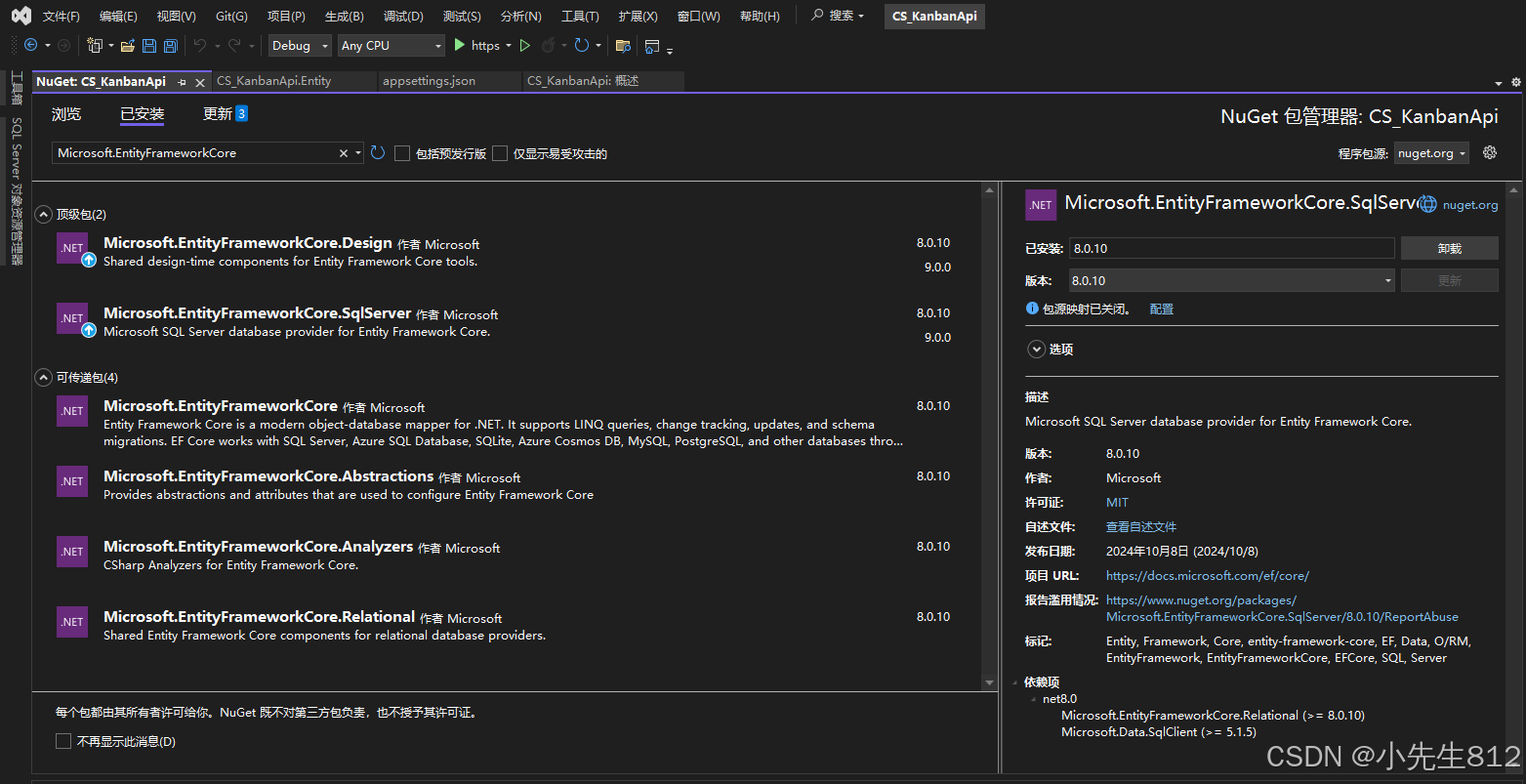
Task: Open the Git(G) menu
Action: 231,16
